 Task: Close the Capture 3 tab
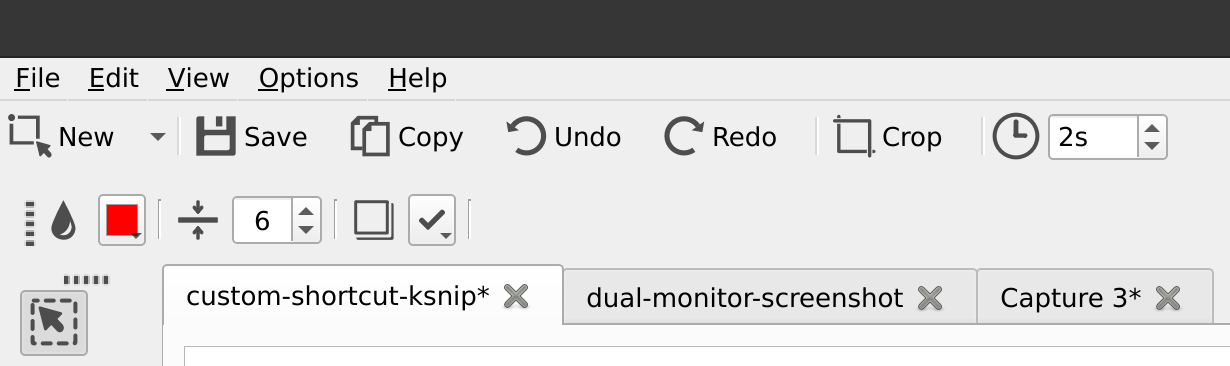[x=1168, y=298]
